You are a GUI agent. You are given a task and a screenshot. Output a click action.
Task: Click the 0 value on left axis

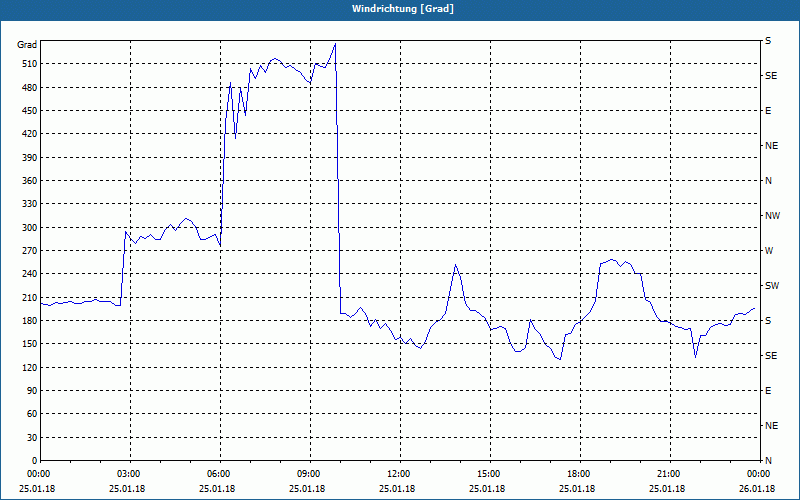[x=34, y=461]
